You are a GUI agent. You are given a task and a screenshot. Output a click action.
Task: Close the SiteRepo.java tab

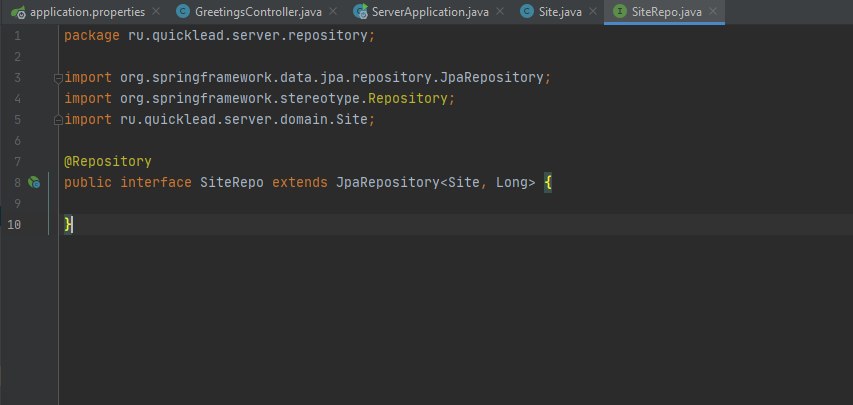pyautogui.click(x=713, y=12)
